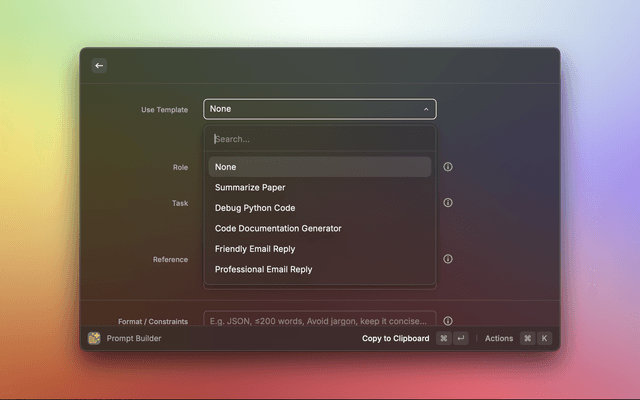
Task: Select the None template option
Action: 320,167
